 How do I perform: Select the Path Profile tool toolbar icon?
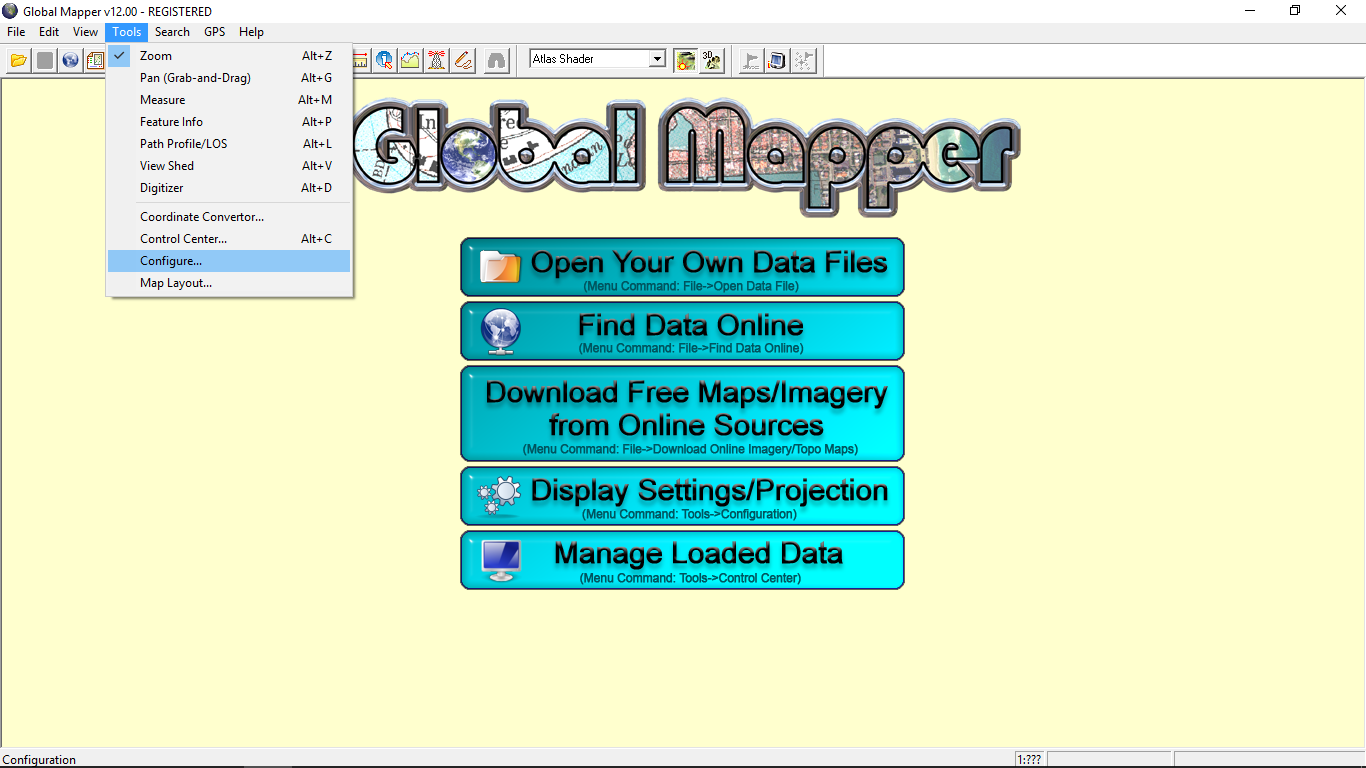(x=411, y=60)
